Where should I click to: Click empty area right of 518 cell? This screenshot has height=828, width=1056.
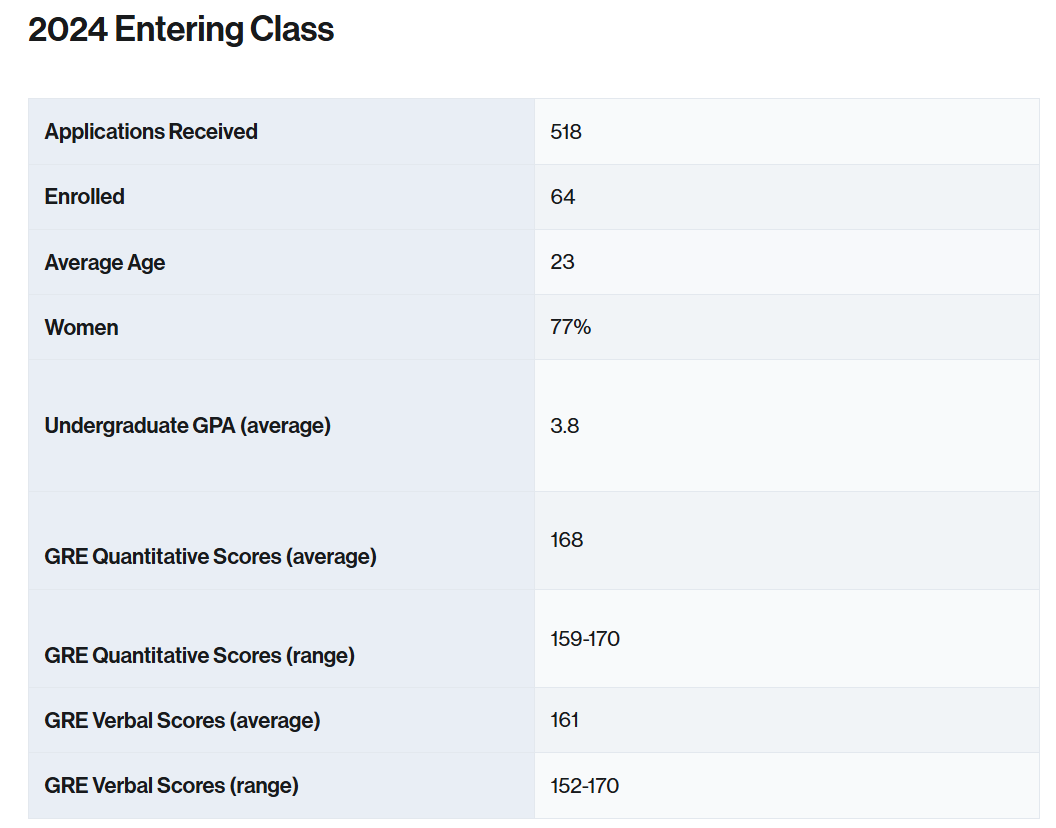(x=808, y=131)
